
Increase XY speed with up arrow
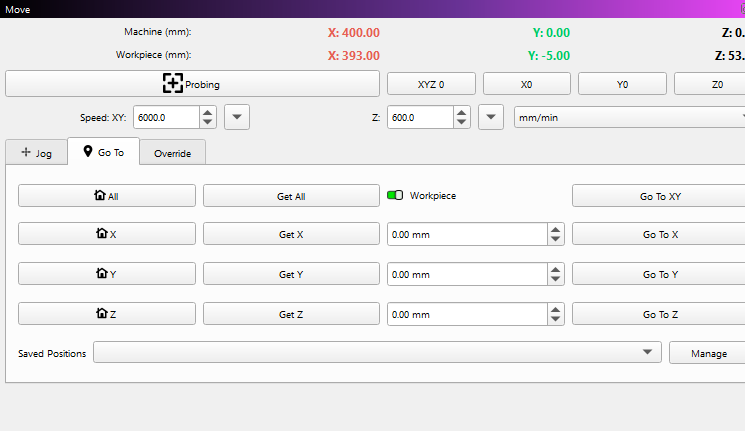[x=207, y=112]
